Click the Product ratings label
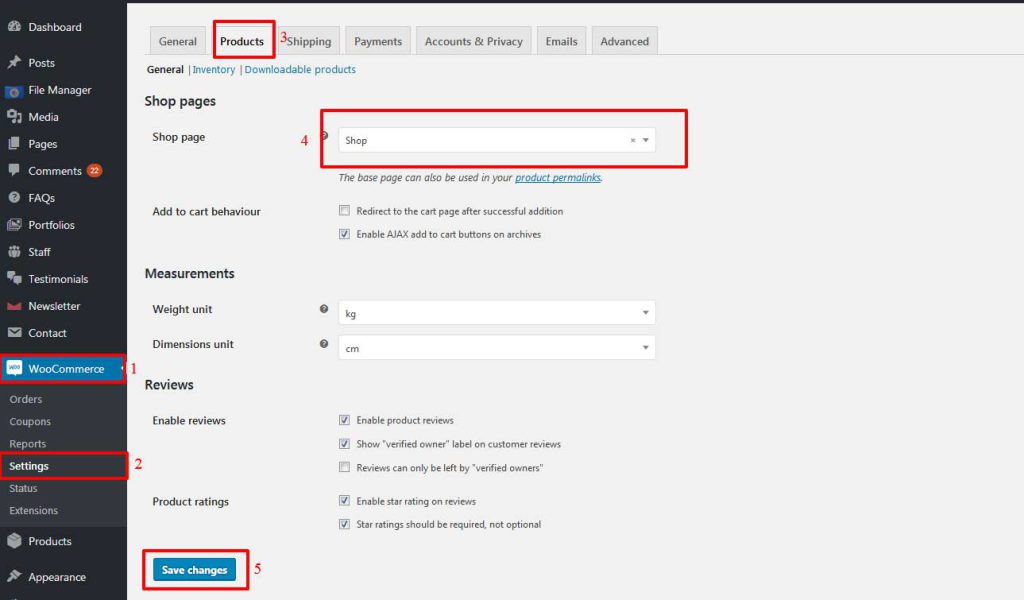The image size is (1024, 600). click(191, 501)
